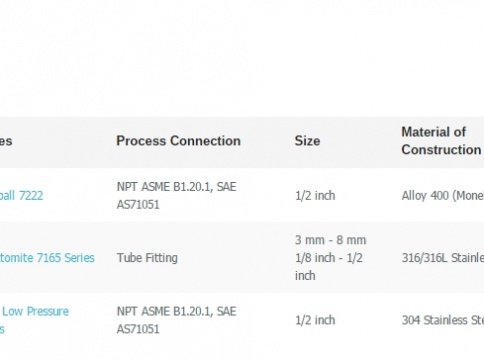The width and height of the screenshot is (484, 362).
Task: Click the 1/8 inch - 1/2 inch size text
Action: coord(328,258)
